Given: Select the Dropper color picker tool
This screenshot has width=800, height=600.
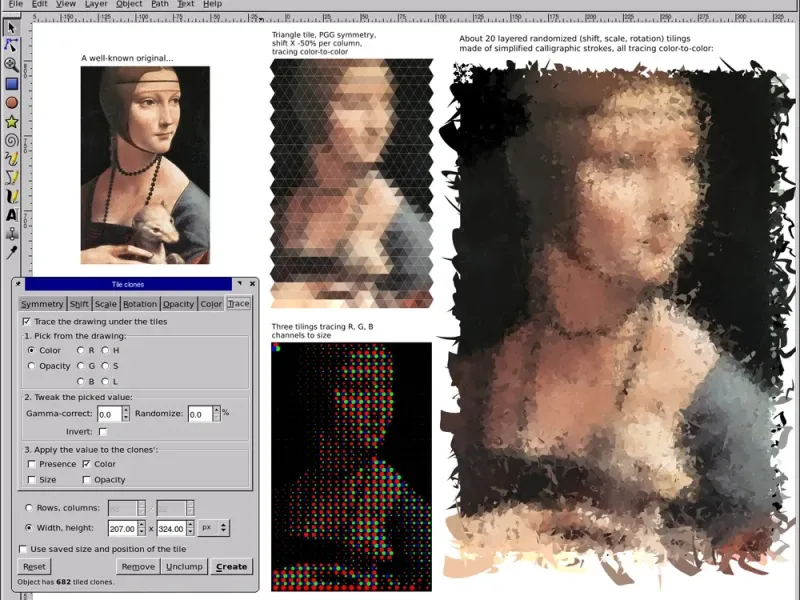Looking at the screenshot, I should click(x=11, y=252).
